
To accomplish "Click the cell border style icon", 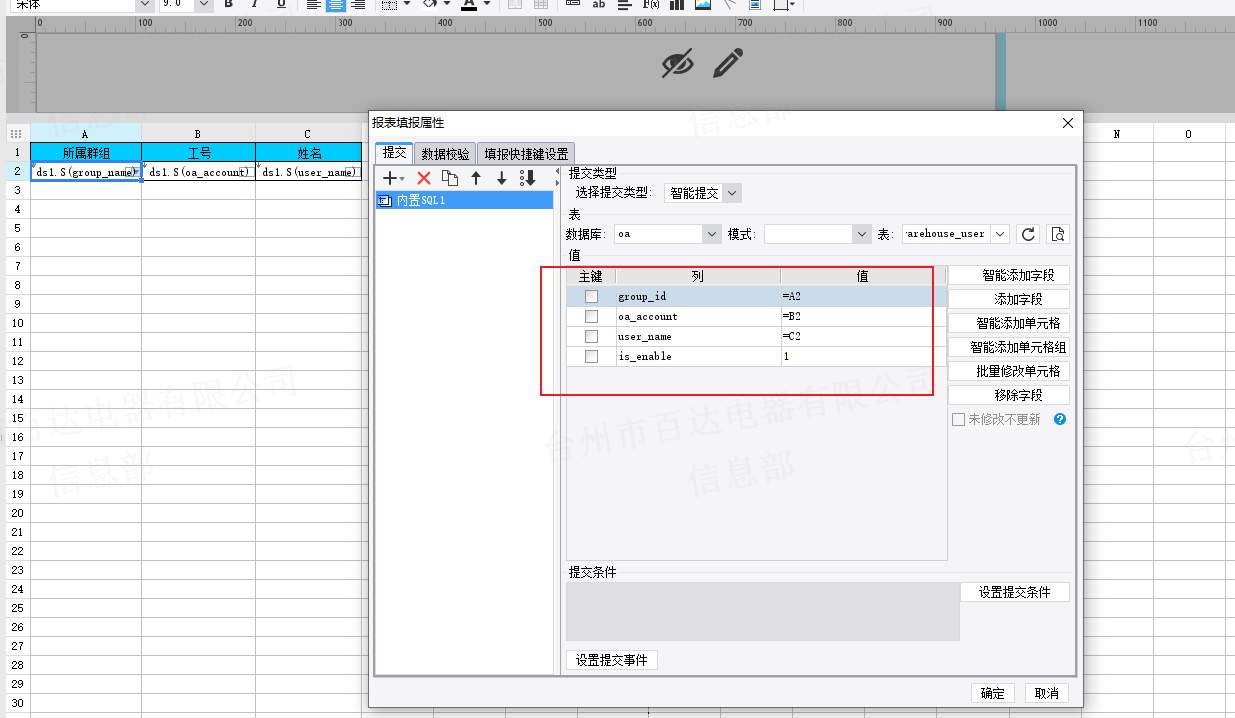I will point(390,4).
